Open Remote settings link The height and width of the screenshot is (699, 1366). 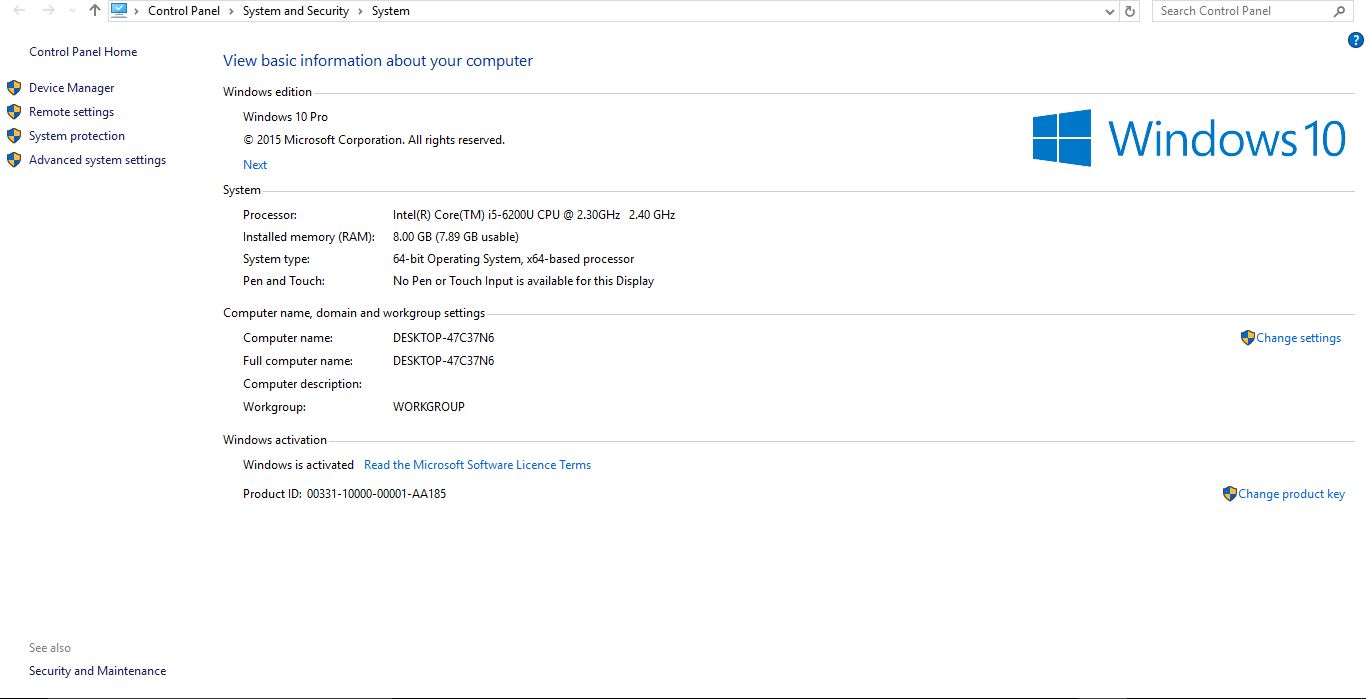click(71, 112)
